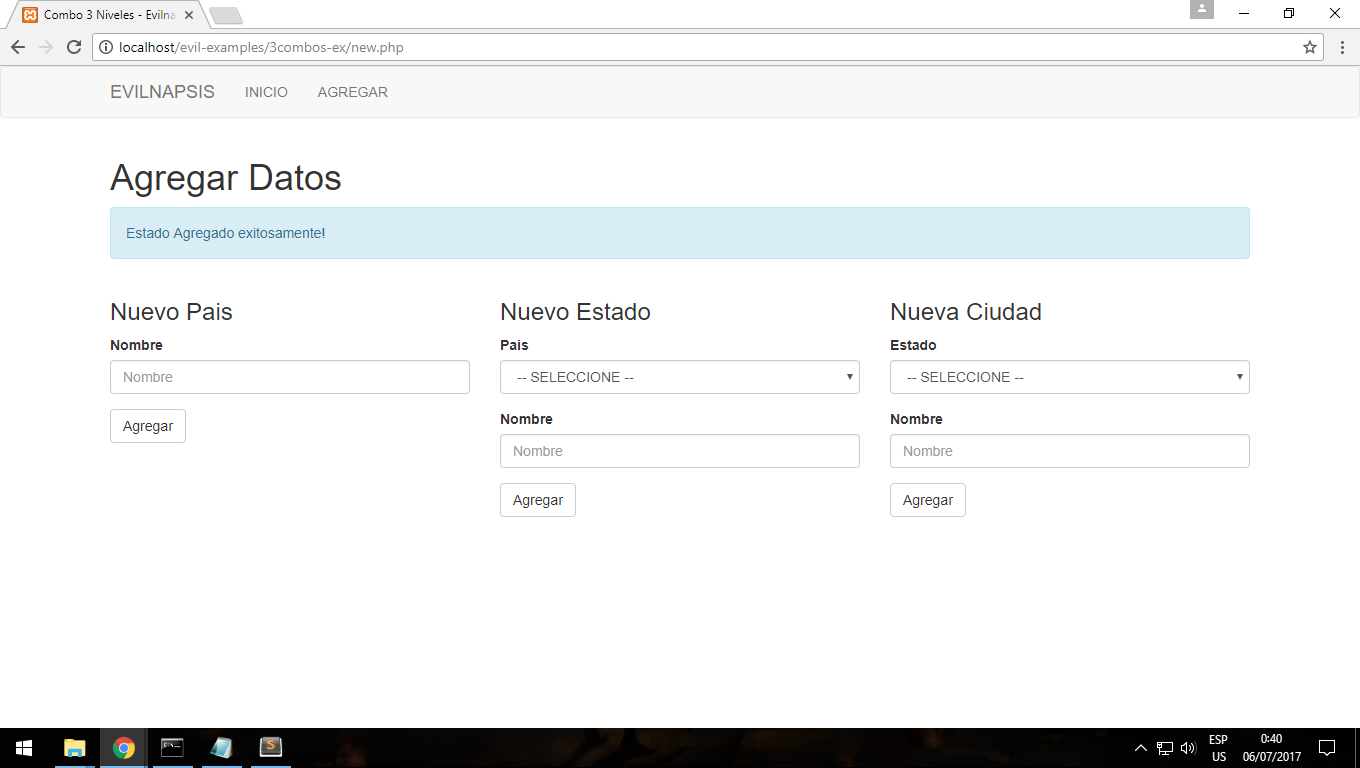This screenshot has height=768, width=1360.
Task: Click the Agregar Datos heading
Action: [x=226, y=178]
